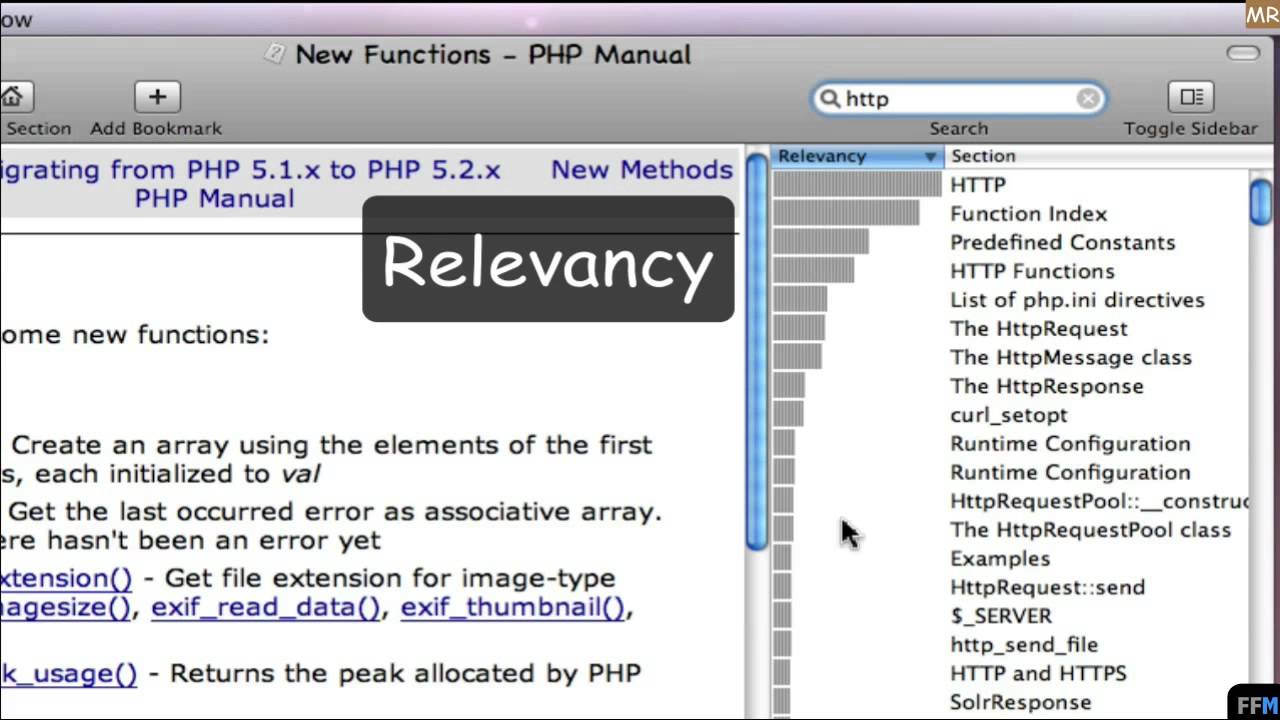This screenshot has height=720, width=1280.
Task: Click the Add Bookmark plus icon
Action: 157,97
